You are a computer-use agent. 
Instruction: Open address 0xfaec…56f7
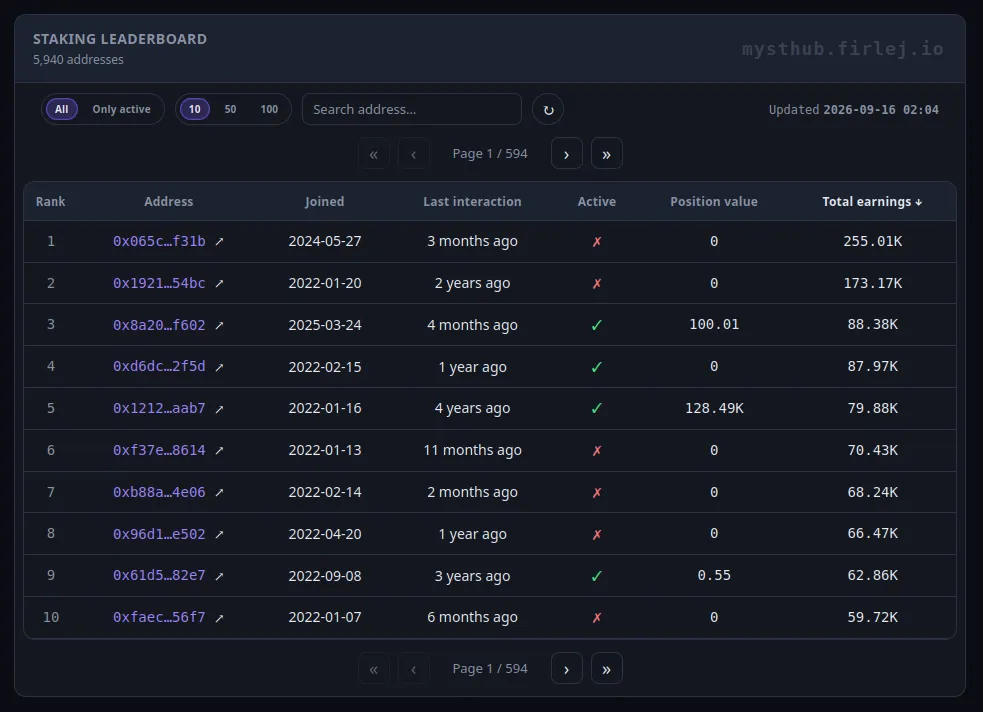[159, 617]
